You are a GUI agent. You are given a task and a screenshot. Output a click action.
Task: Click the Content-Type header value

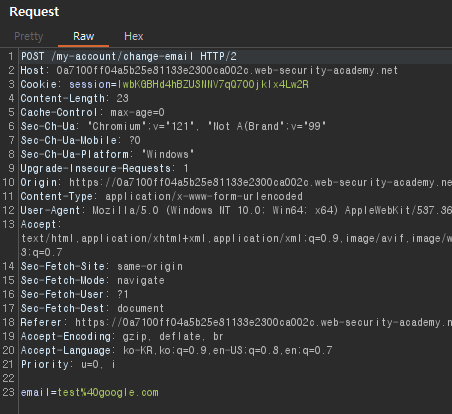(204, 196)
